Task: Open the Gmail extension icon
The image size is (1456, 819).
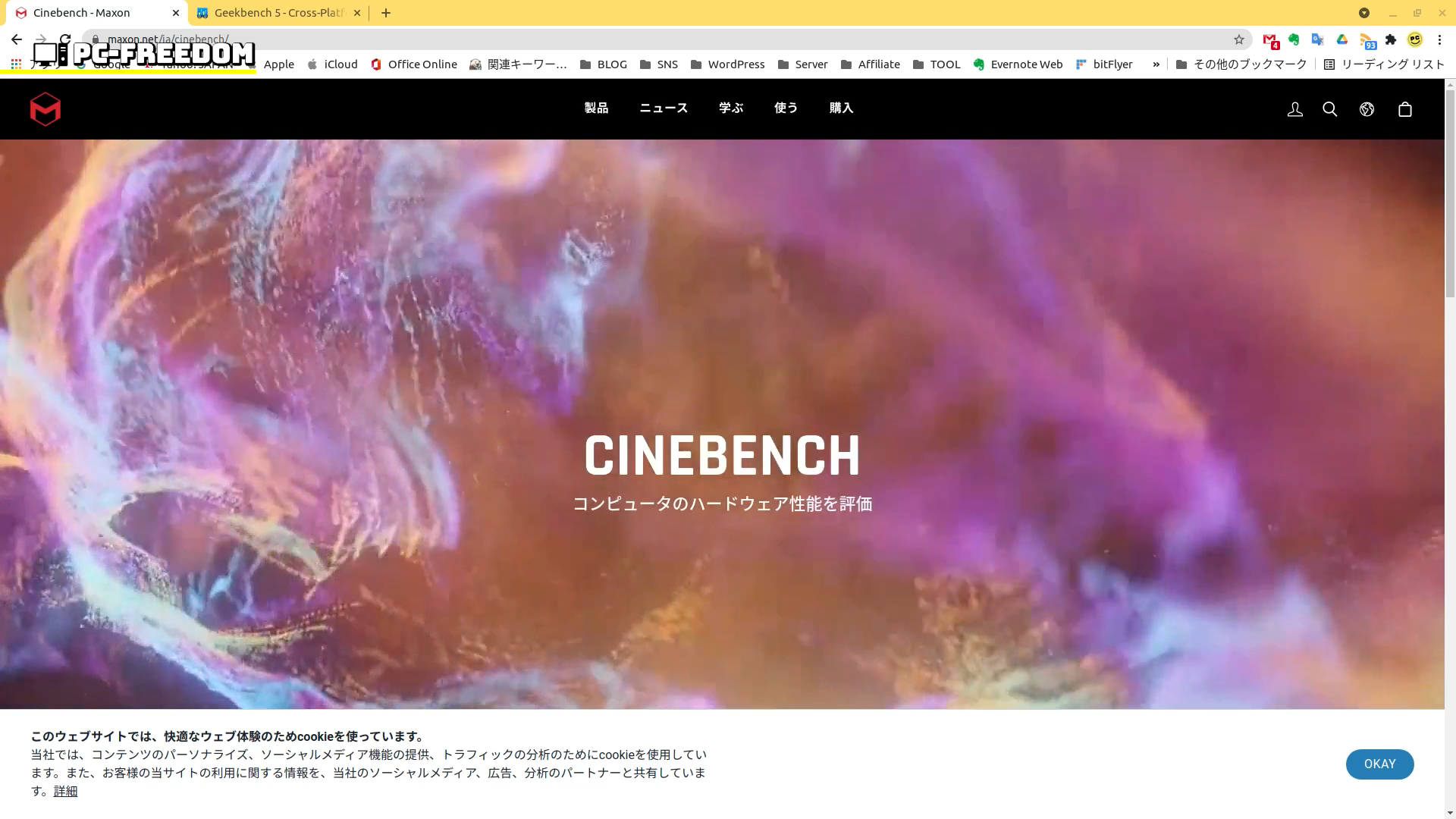Action: tap(1269, 39)
